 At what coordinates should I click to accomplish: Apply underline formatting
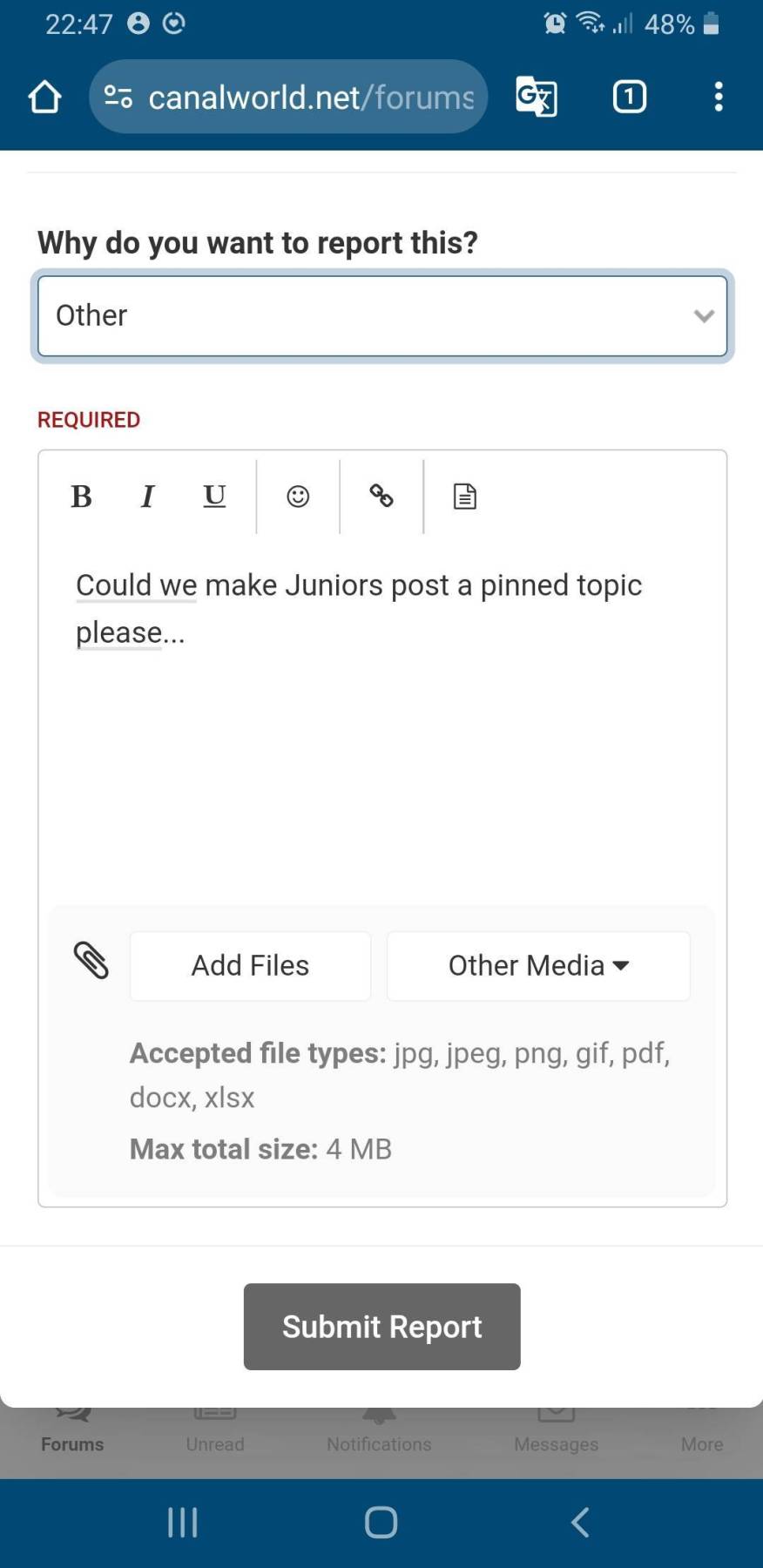coord(213,497)
